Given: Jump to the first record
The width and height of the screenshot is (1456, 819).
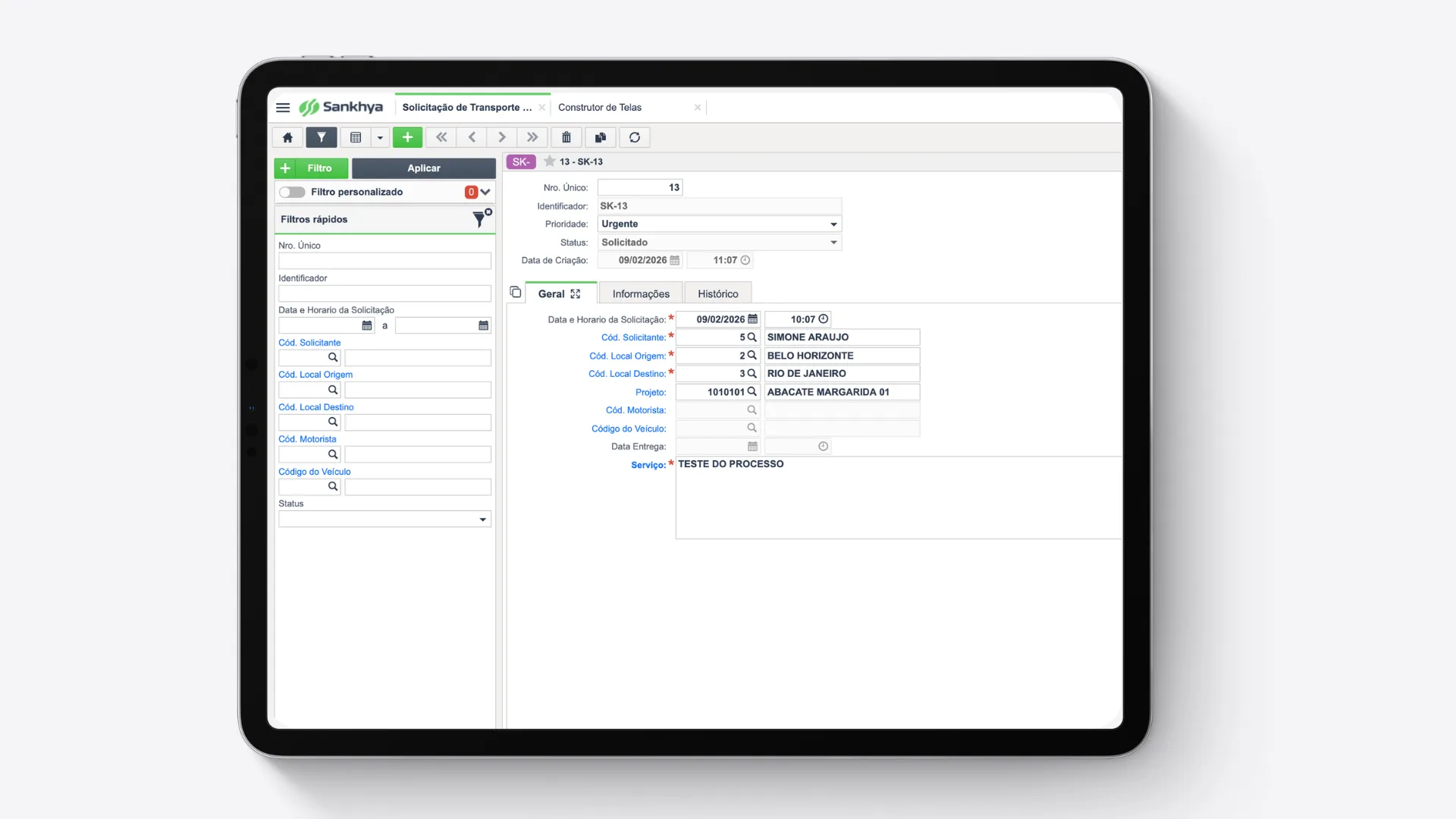Looking at the screenshot, I should pos(441,137).
